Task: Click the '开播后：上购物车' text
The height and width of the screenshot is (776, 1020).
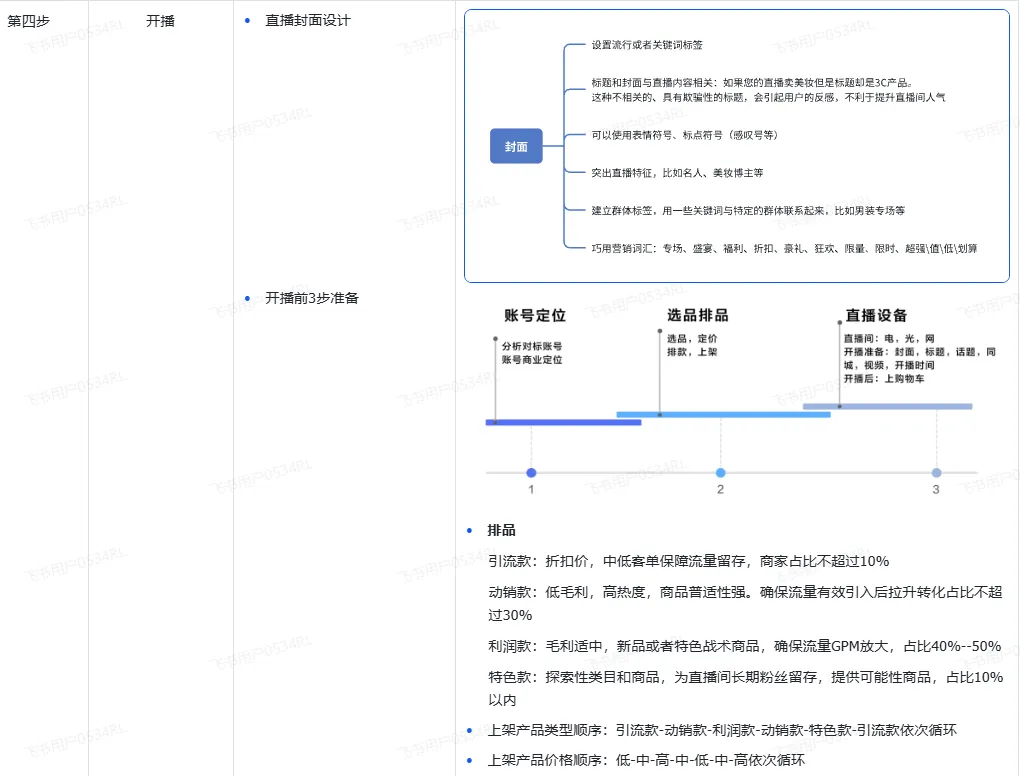Action: 884,379
